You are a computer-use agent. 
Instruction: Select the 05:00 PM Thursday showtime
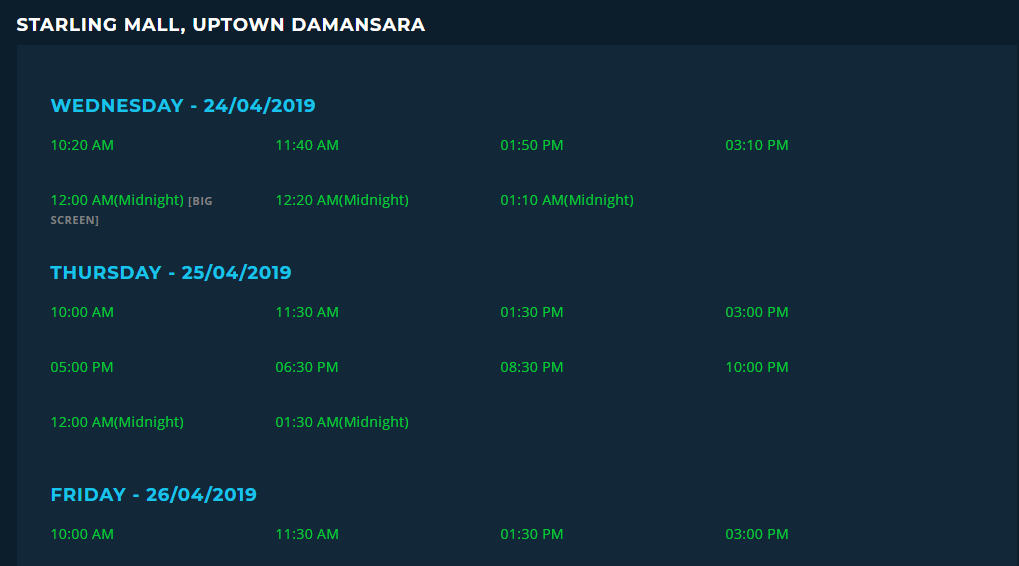(x=82, y=367)
